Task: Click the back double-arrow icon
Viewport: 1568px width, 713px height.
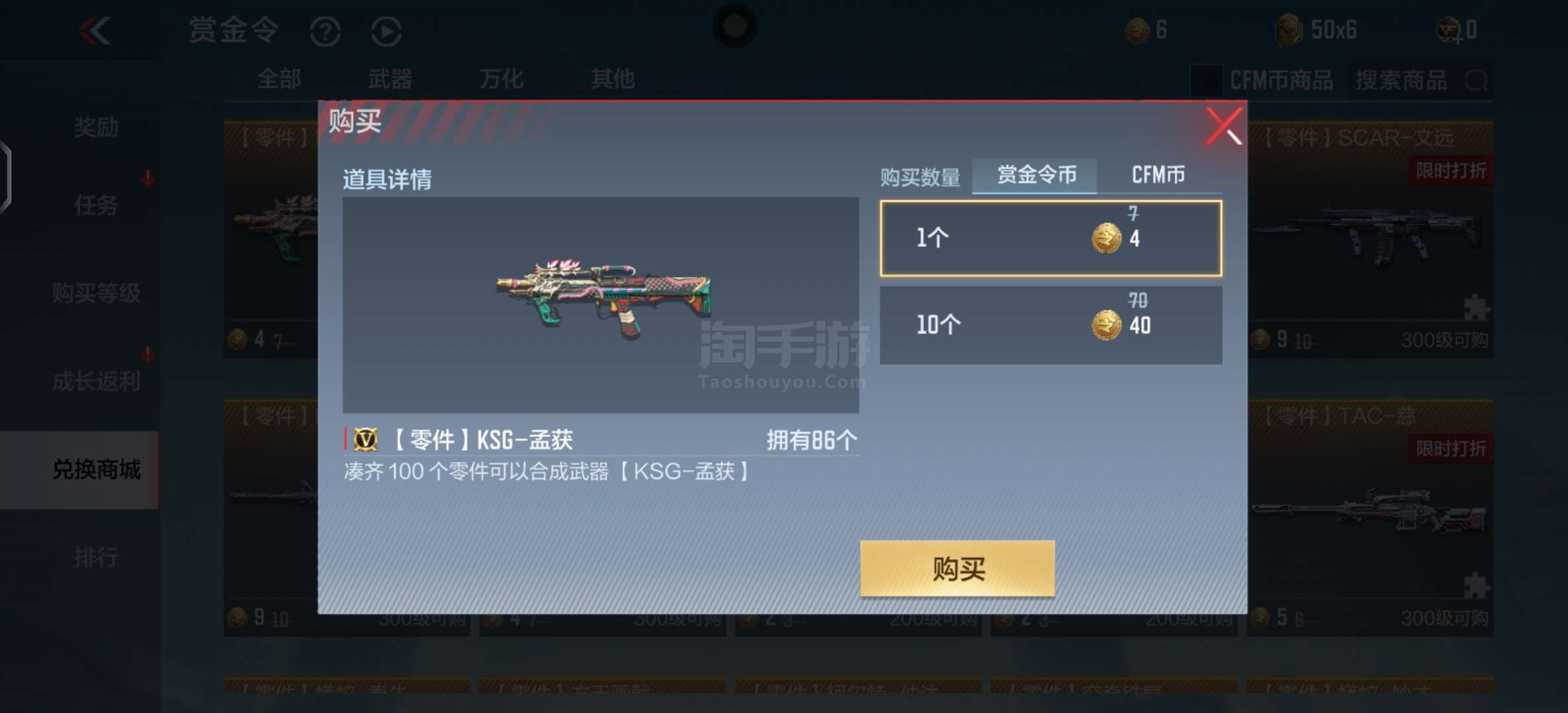Action: point(95,31)
